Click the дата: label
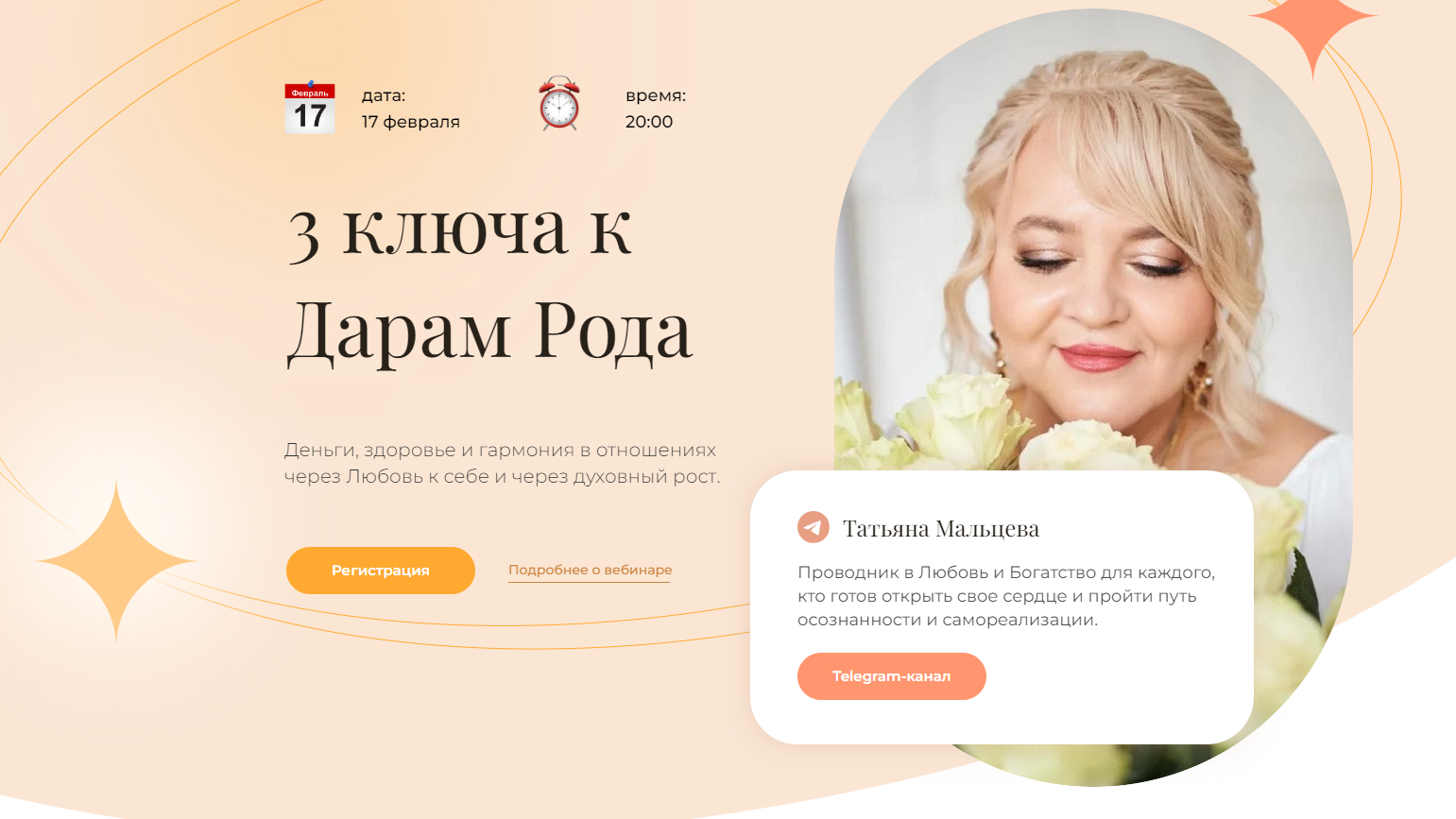 (384, 95)
